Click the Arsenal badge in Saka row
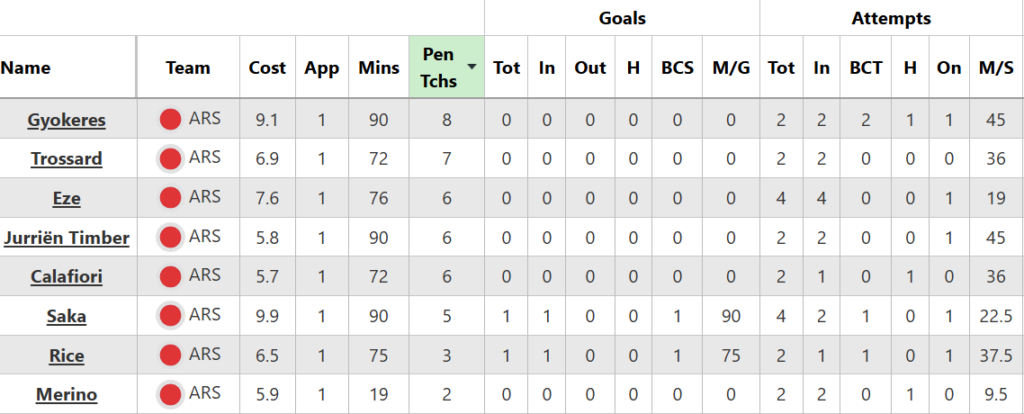Image resolution: width=1024 pixels, height=414 pixels. [171, 316]
